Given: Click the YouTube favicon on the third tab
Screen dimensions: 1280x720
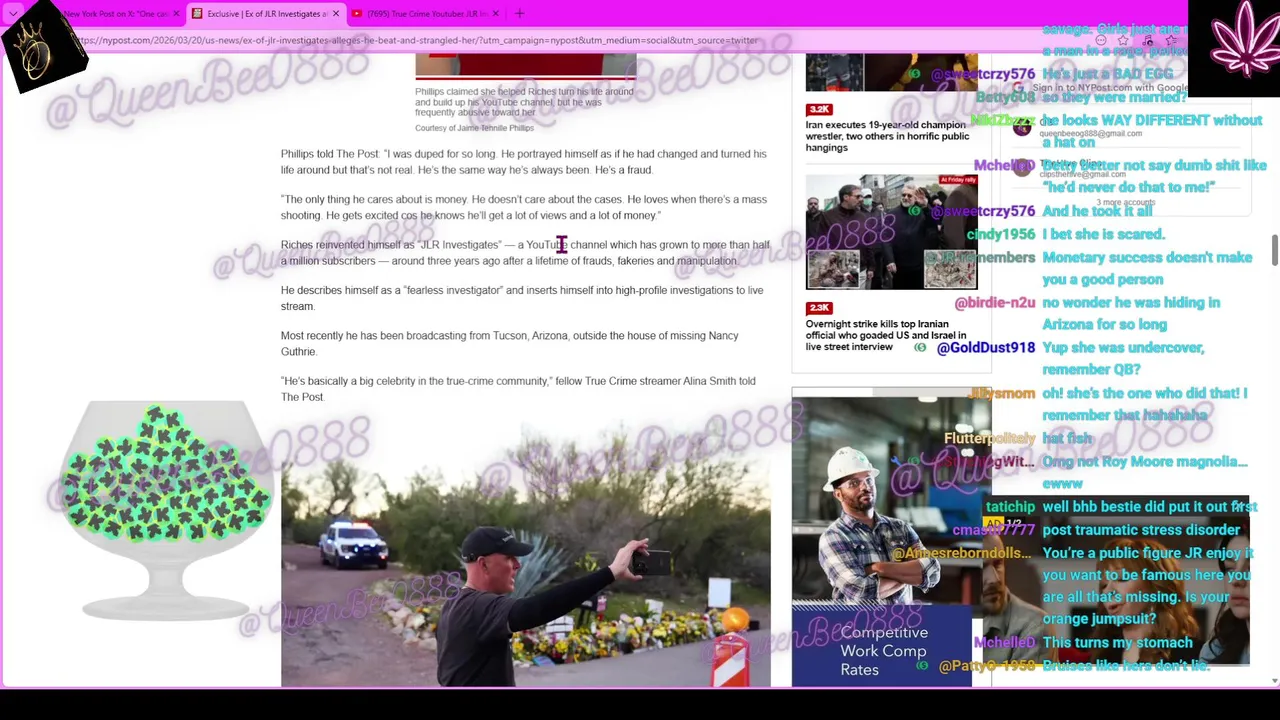Looking at the screenshot, I should coord(357,14).
